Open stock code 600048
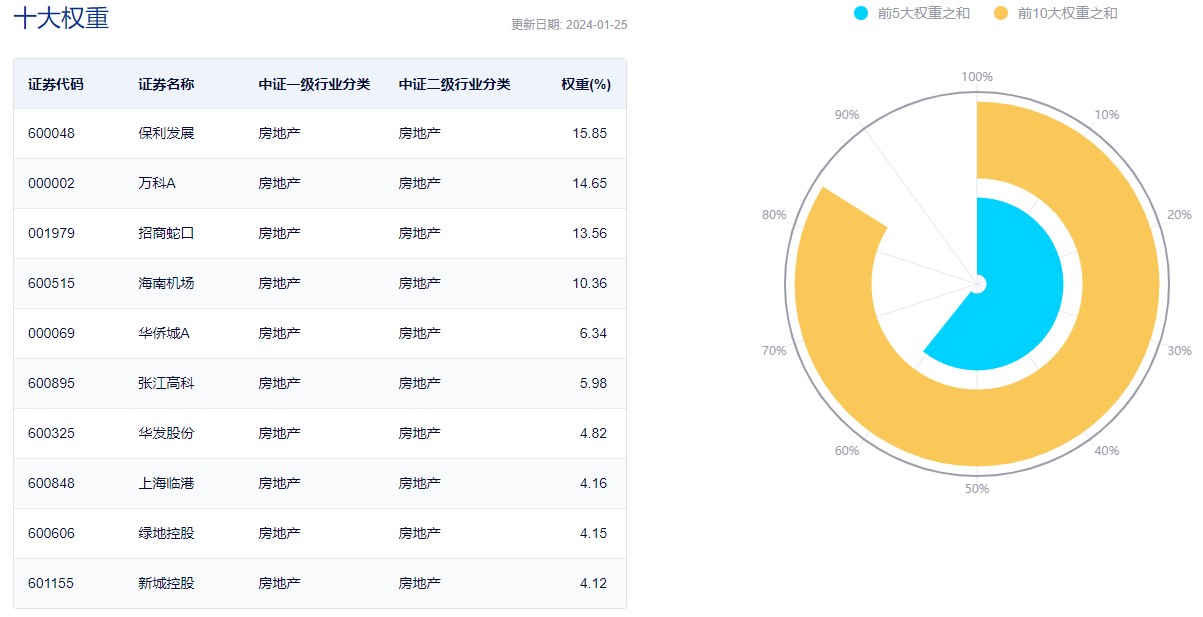Screen dimensions: 1203x617 [x=51, y=133]
